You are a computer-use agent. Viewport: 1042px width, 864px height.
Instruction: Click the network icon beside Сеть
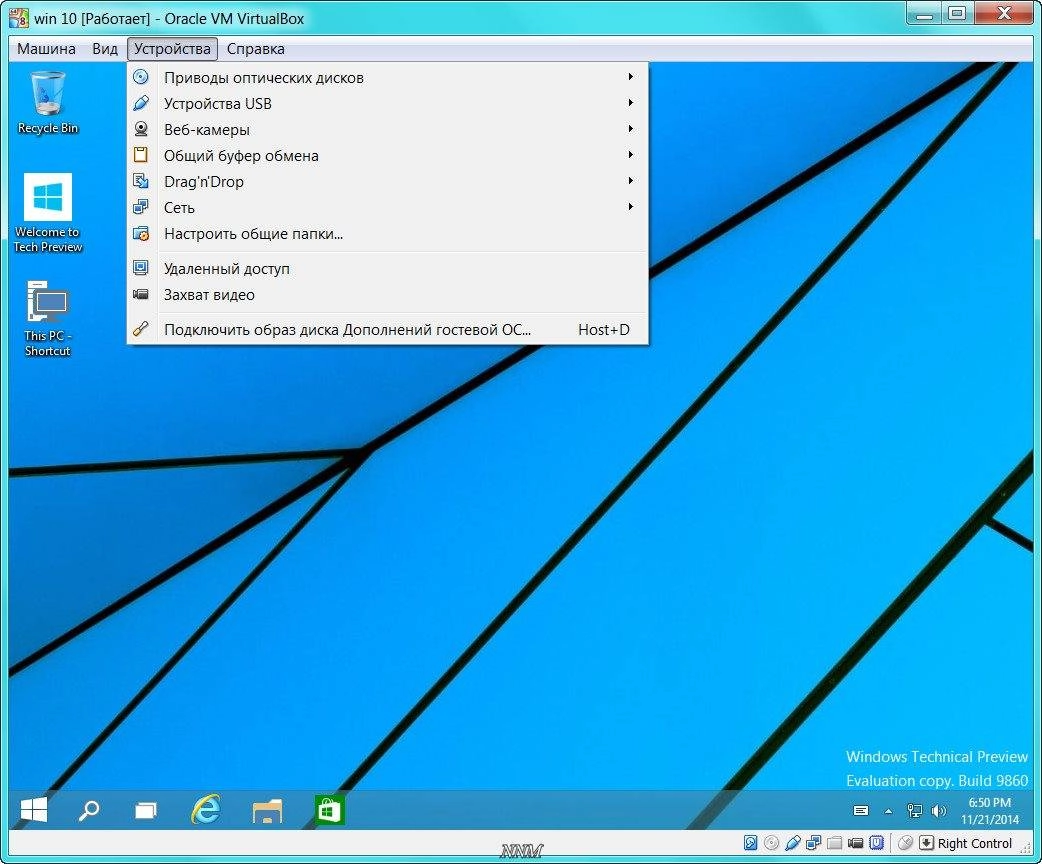(141, 207)
